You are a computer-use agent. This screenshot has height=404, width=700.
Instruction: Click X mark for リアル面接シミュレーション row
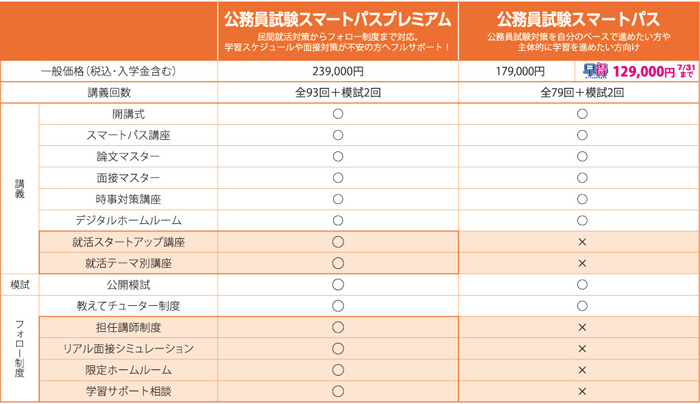pos(582,349)
